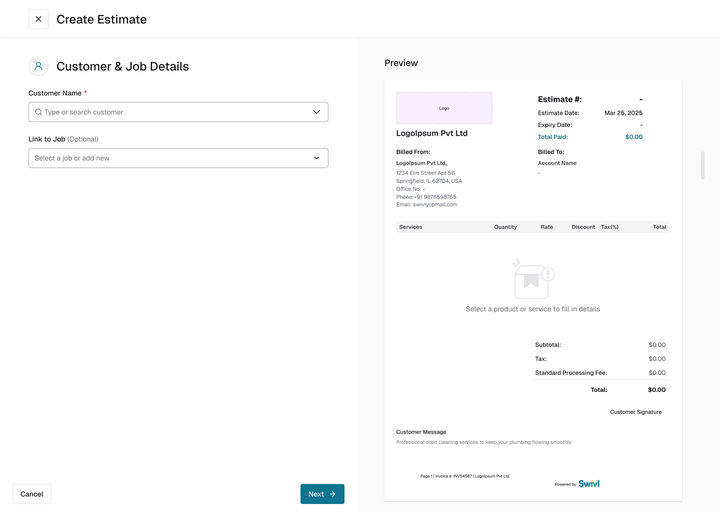The height and width of the screenshot is (512, 720).
Task: Click the Tax: label in totals
Action: pos(540,359)
